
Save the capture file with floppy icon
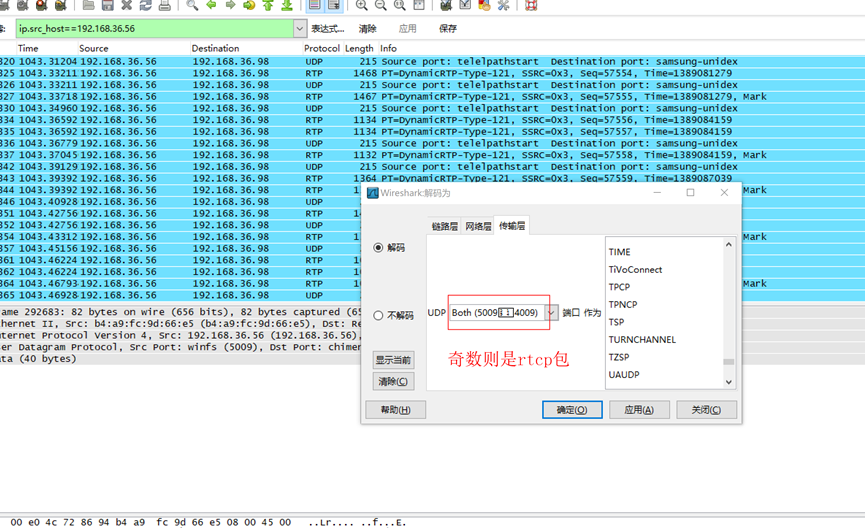click(x=108, y=5)
